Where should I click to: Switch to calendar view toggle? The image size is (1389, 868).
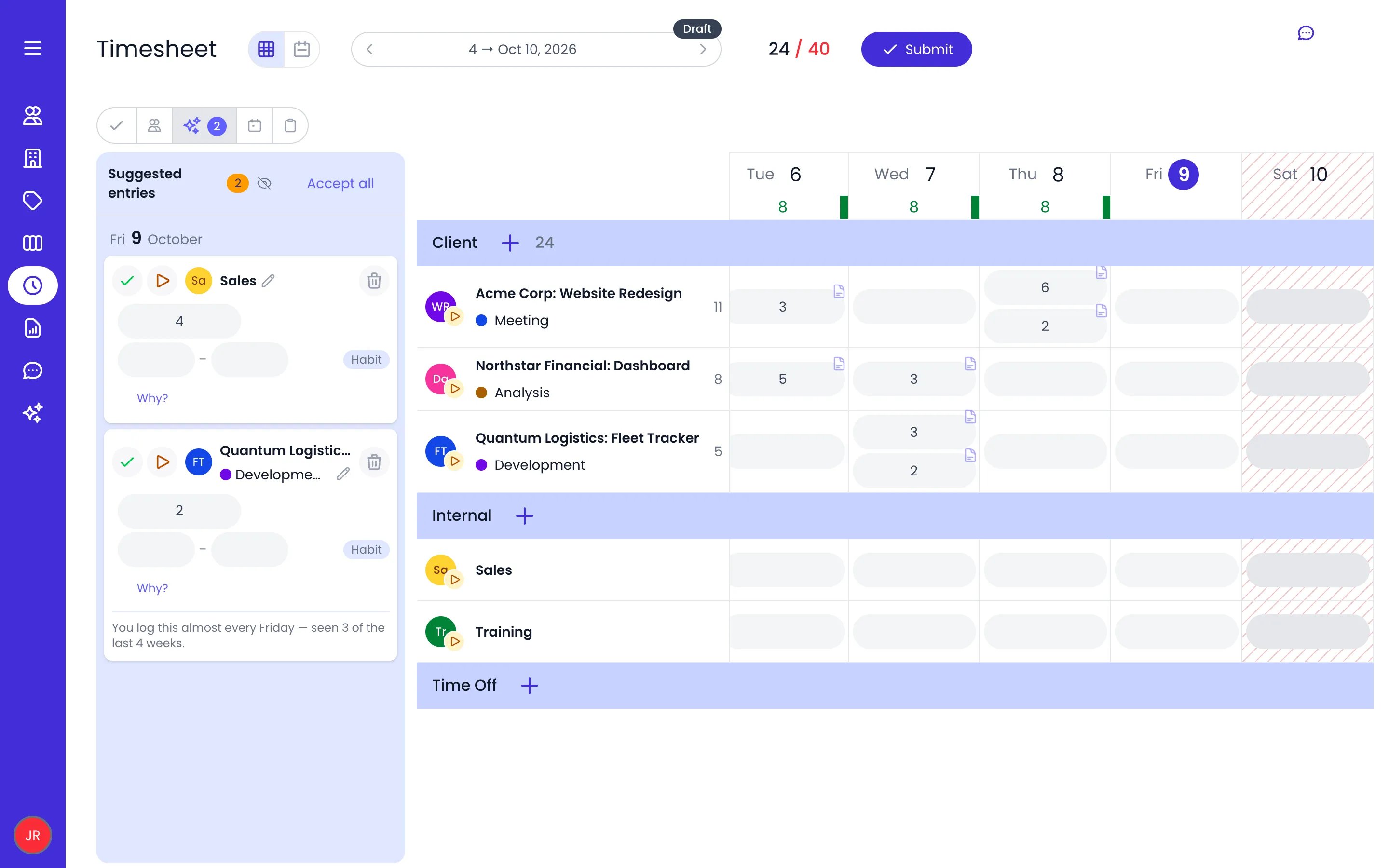[x=302, y=49]
